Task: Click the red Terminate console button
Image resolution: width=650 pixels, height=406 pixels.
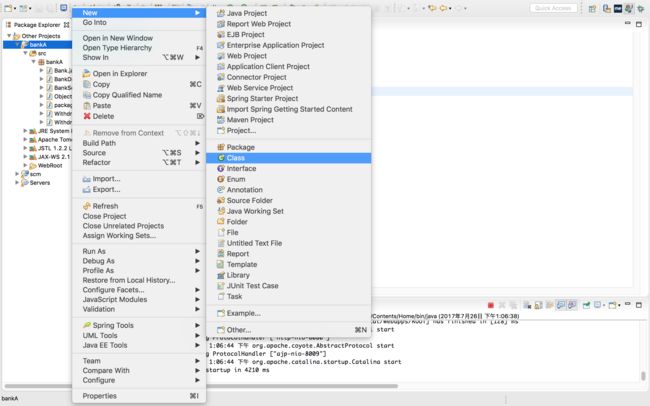Action: pyautogui.click(x=491, y=305)
